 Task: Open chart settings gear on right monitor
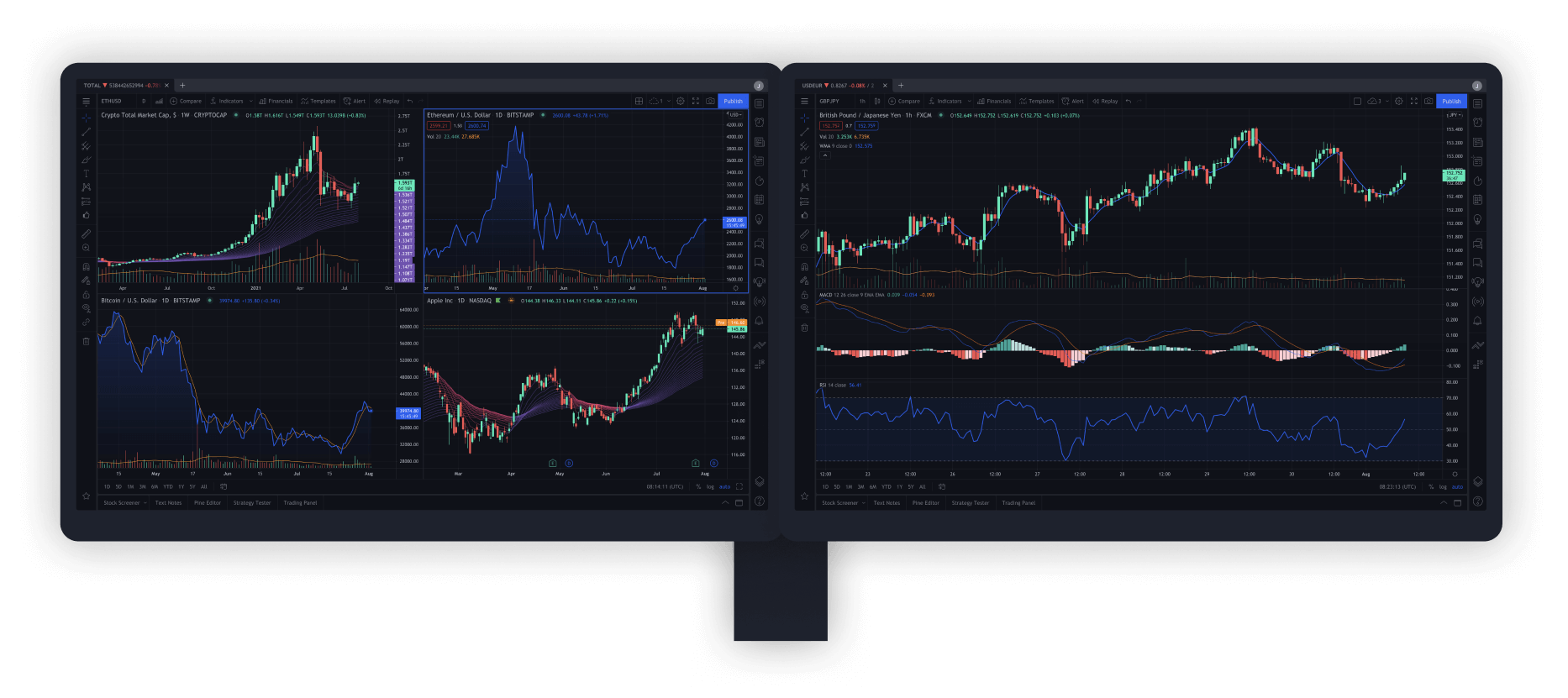(1399, 101)
